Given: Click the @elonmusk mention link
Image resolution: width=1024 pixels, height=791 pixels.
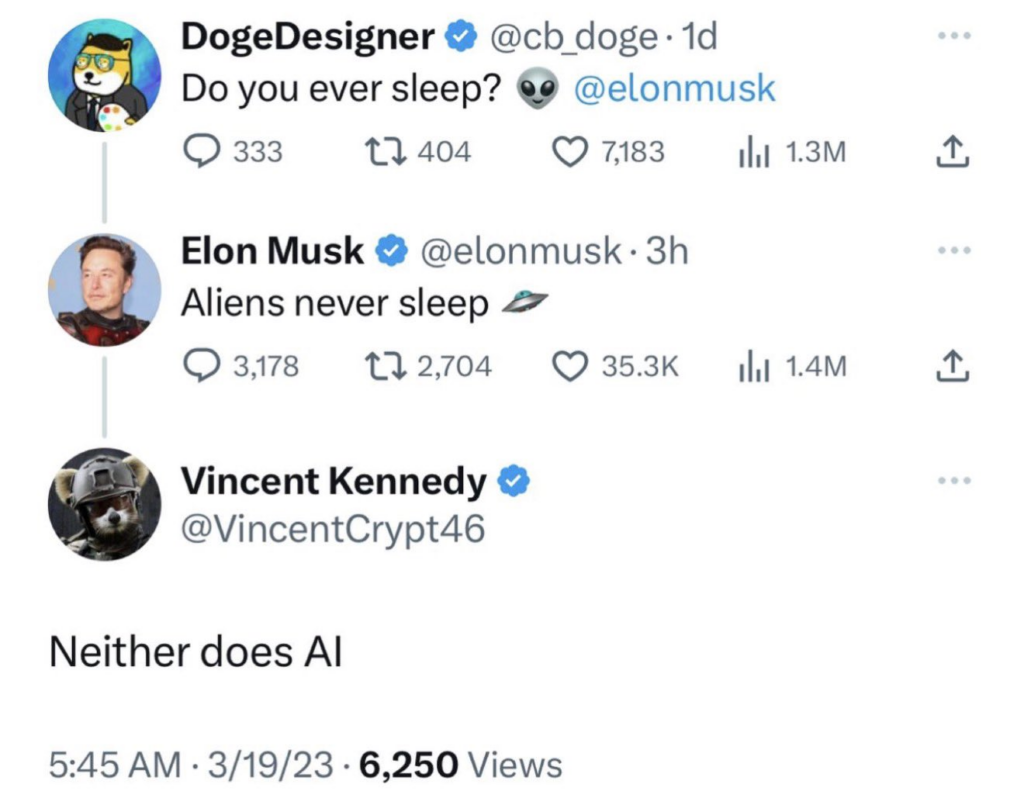Looking at the screenshot, I should pyautogui.click(x=675, y=89).
